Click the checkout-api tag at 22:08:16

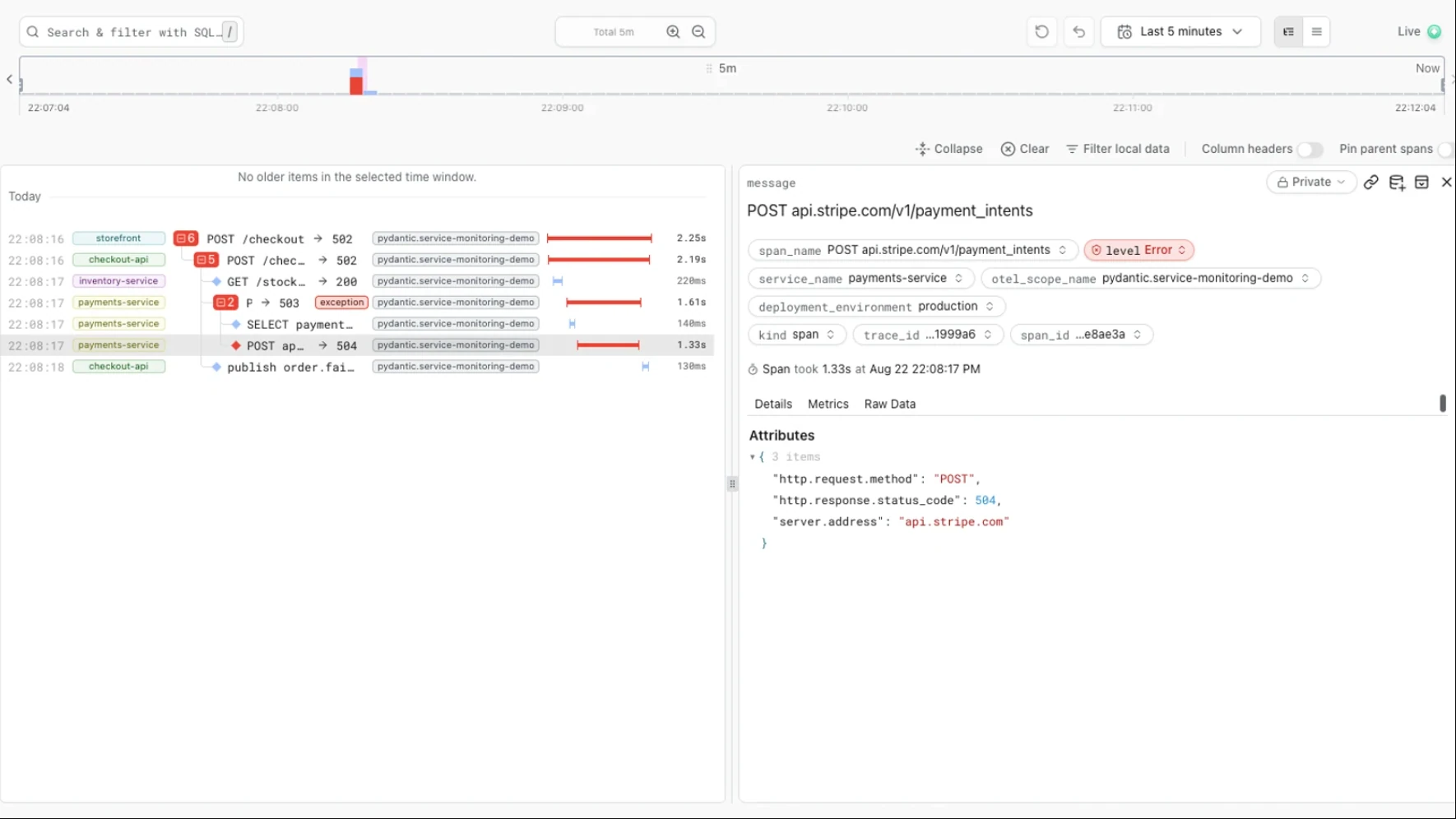tap(118, 260)
